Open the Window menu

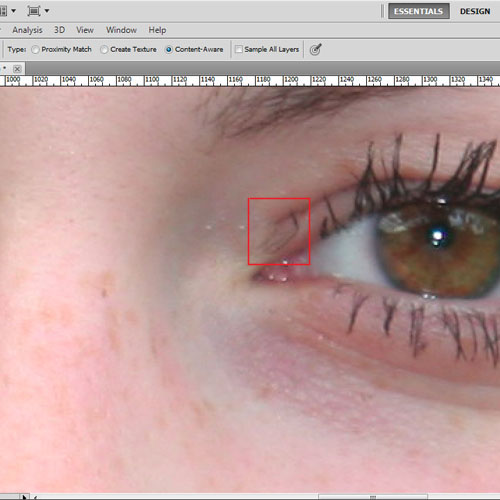coord(121,30)
